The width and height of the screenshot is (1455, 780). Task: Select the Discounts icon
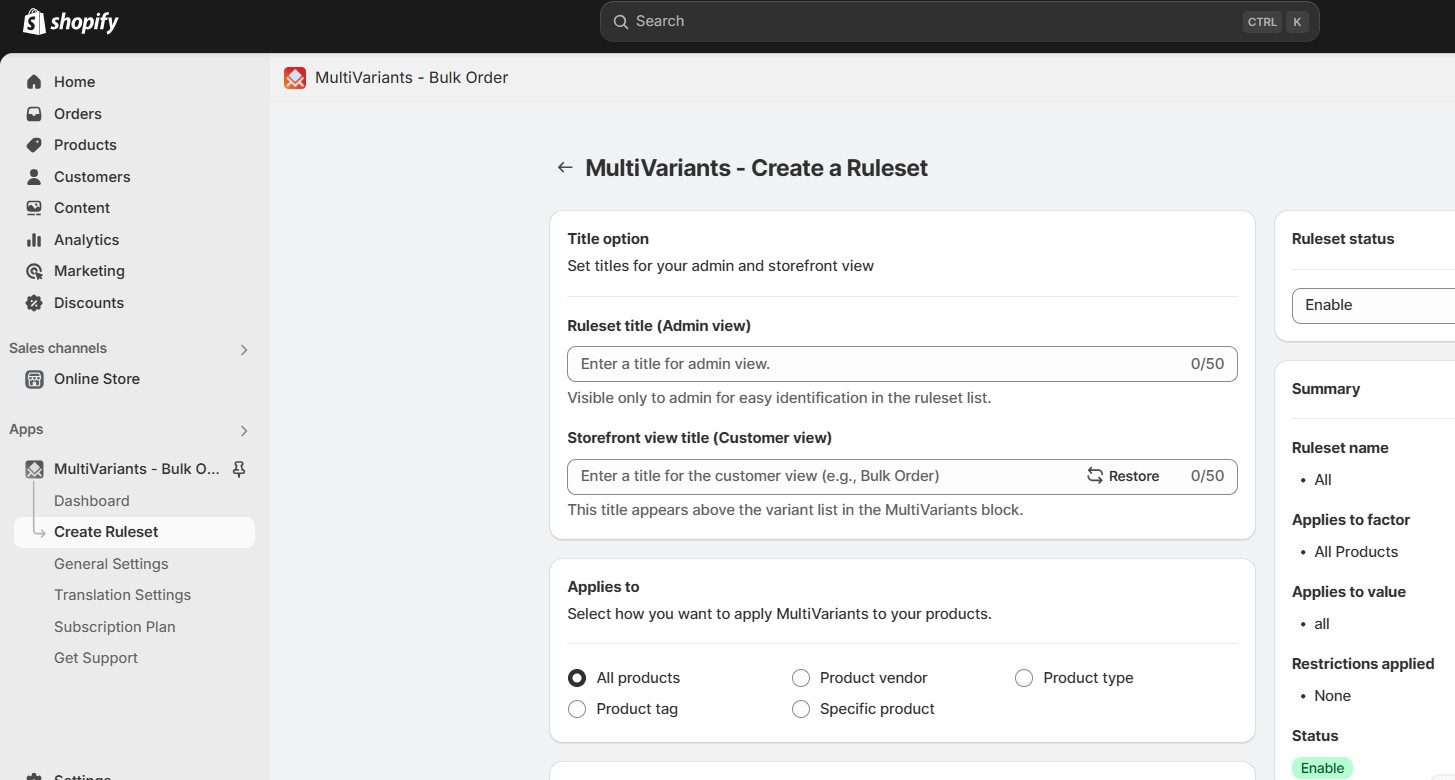point(33,302)
